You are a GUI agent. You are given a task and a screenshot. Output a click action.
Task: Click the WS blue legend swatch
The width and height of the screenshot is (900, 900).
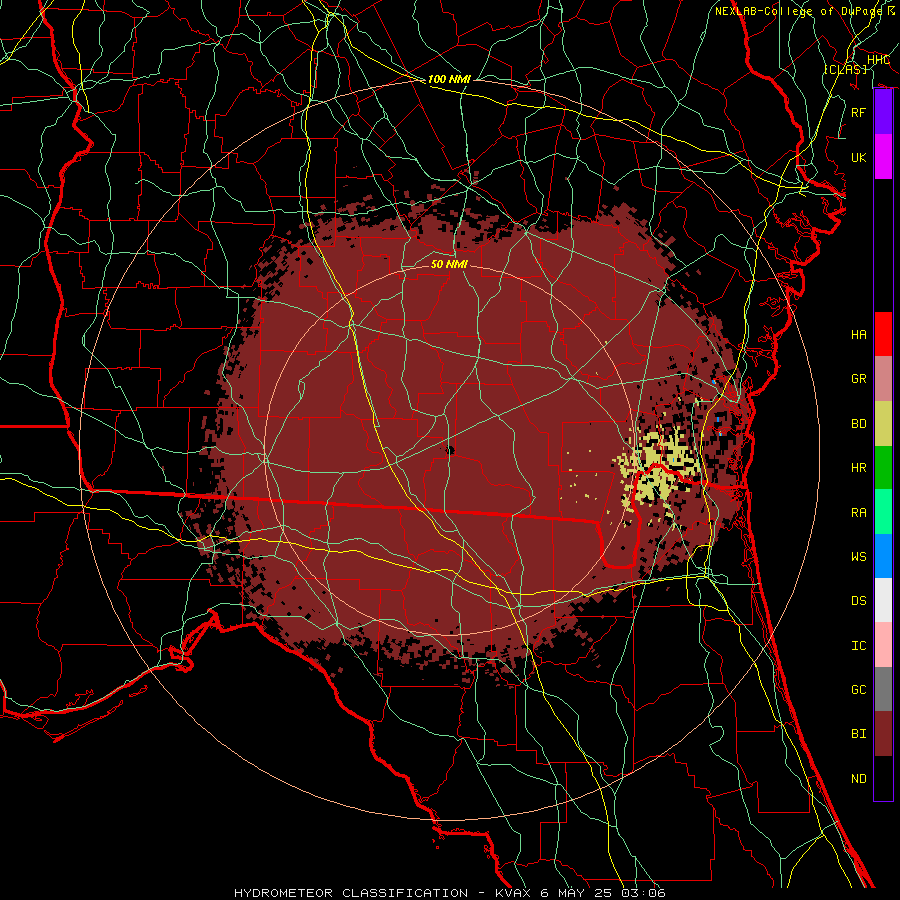click(883, 556)
